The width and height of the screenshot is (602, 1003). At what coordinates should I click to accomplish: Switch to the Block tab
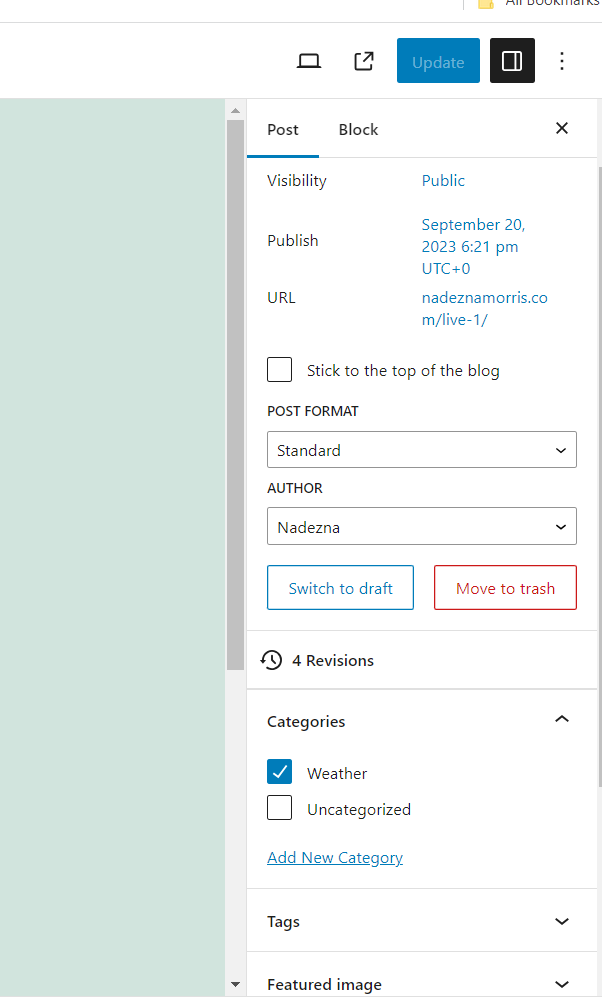click(x=358, y=130)
